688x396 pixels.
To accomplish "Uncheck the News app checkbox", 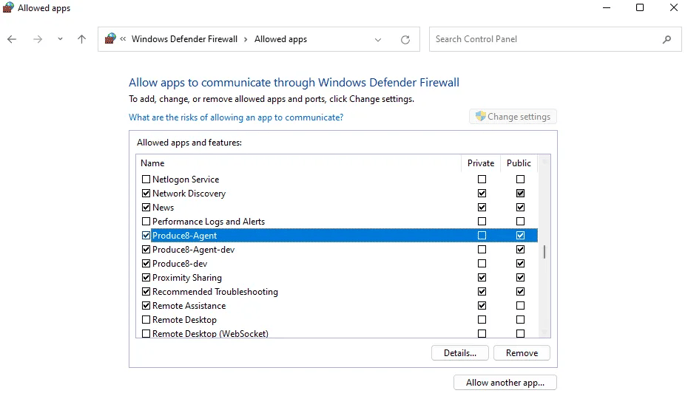I will coord(146,207).
